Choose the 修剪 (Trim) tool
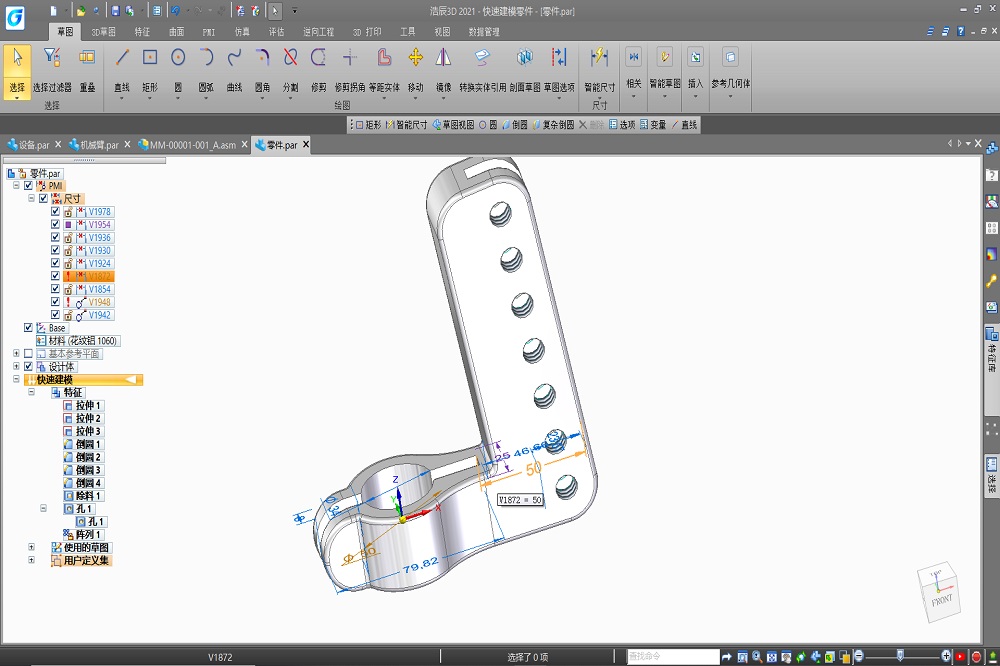 [318, 58]
